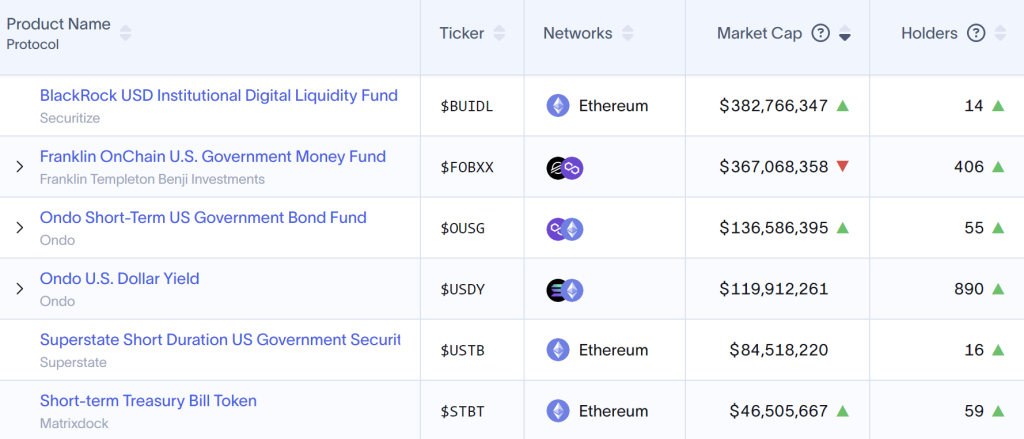Click network icons in the FOBXX row

(565, 168)
